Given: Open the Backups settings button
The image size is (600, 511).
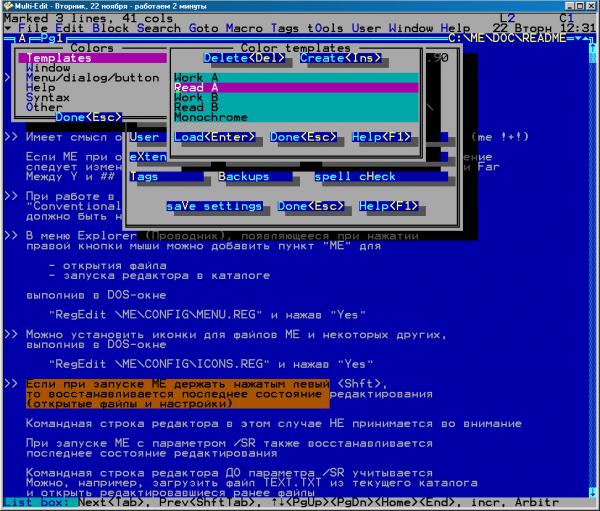Looking at the screenshot, I should coord(245,176).
